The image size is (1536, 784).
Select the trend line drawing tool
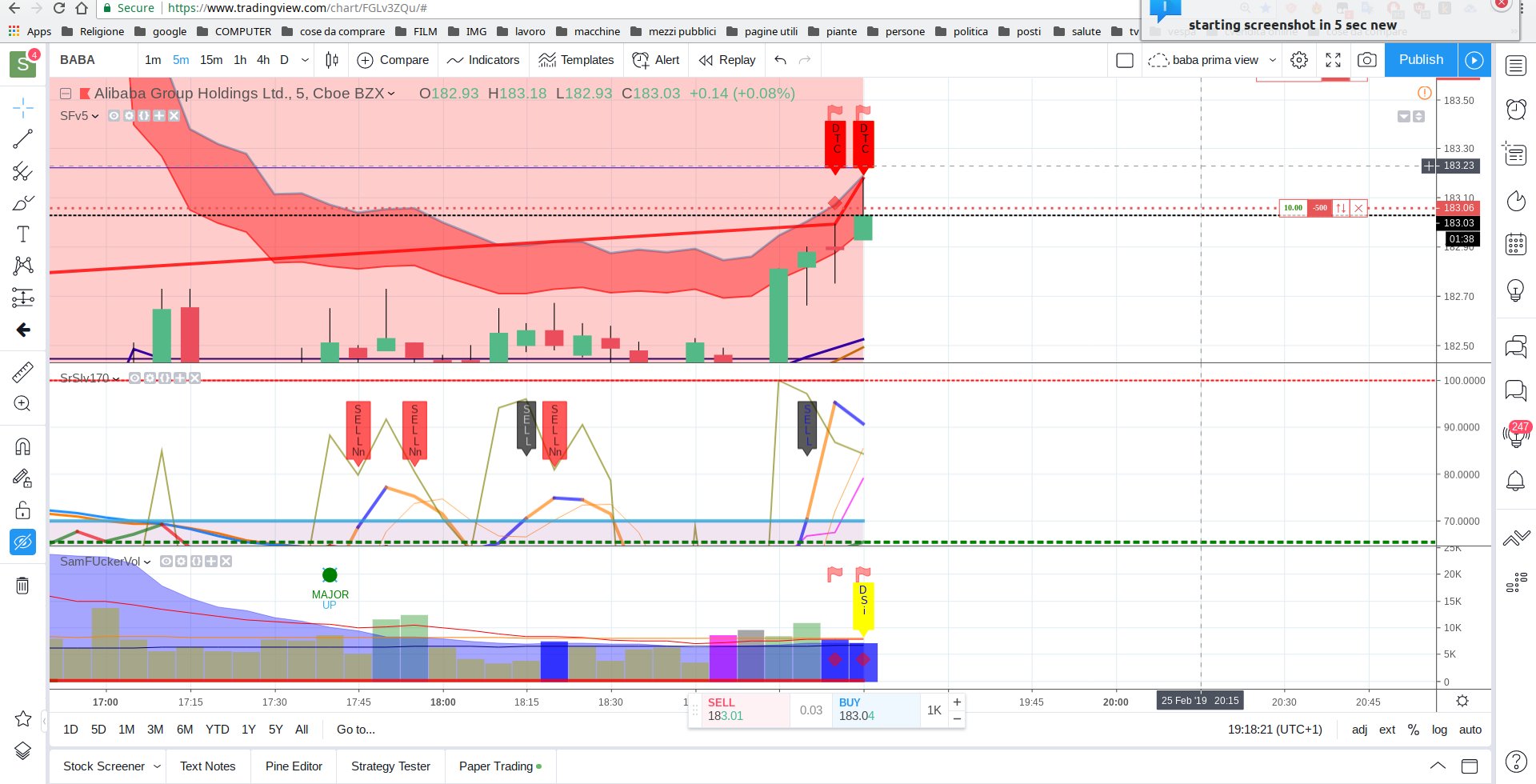[x=23, y=139]
